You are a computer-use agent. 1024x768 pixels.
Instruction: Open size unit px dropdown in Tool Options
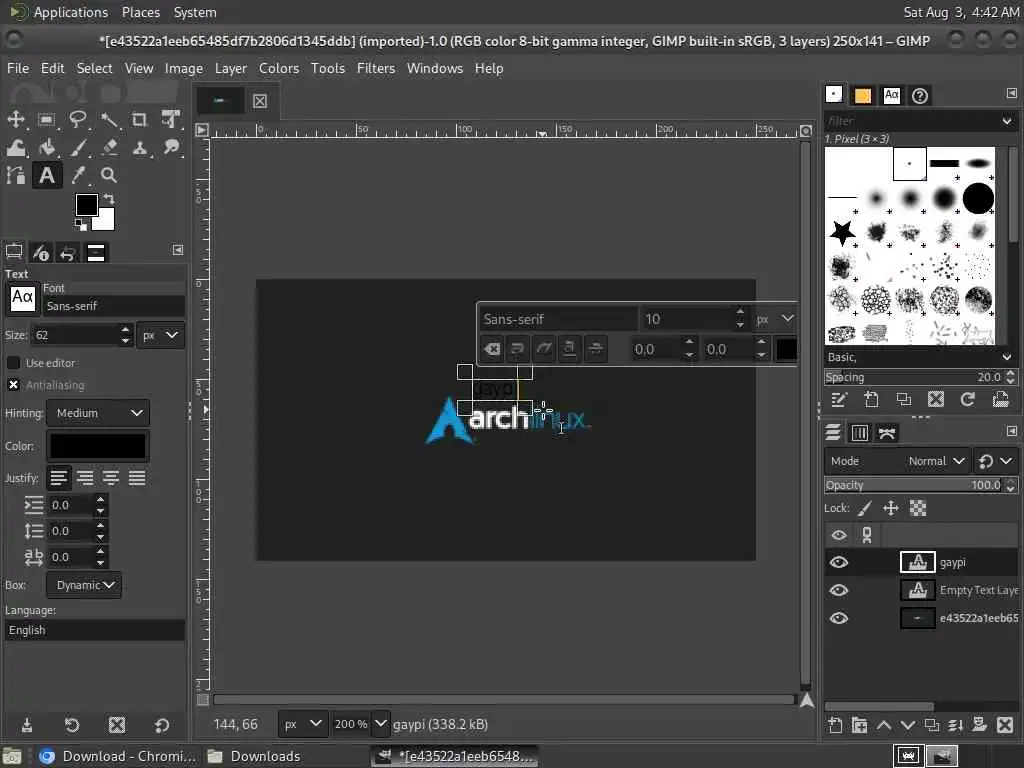[x=161, y=335]
